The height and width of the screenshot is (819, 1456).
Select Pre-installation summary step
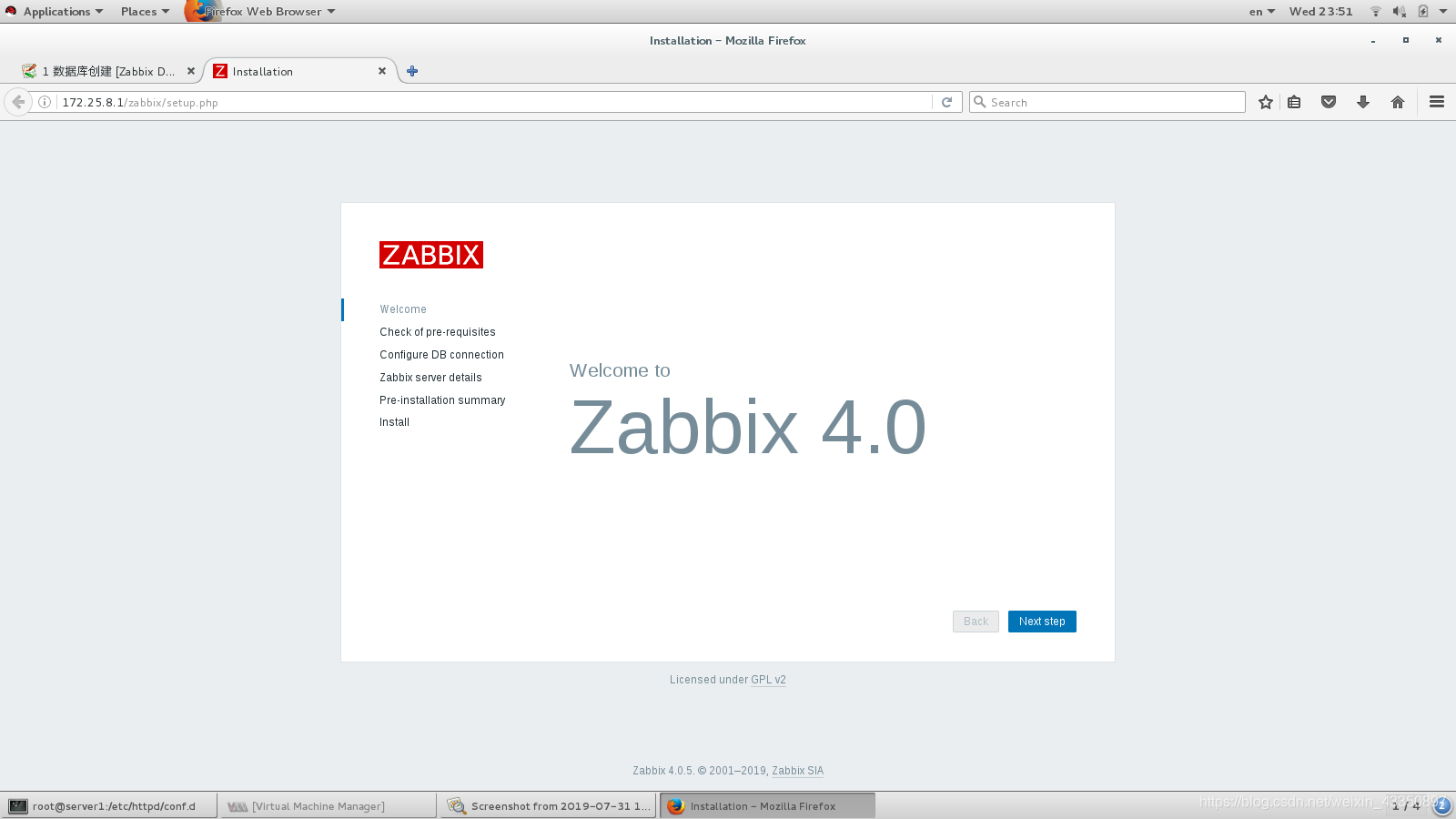(x=442, y=400)
